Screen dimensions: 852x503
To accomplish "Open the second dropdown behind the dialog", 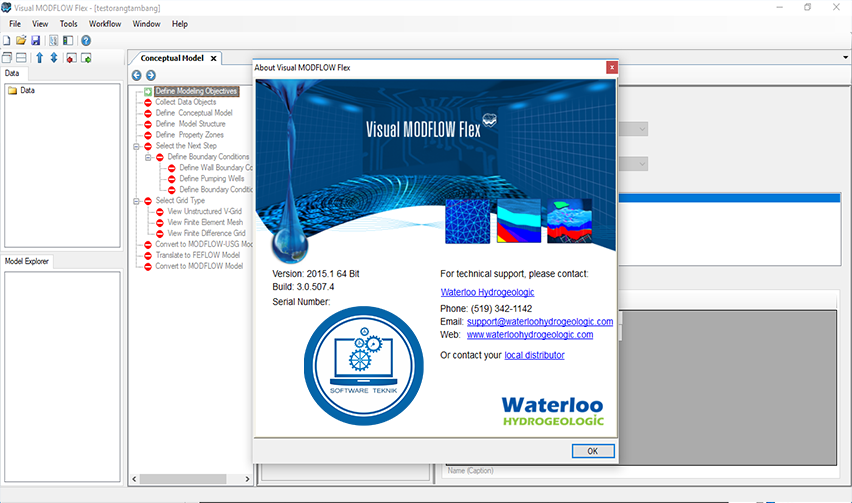I will pyautogui.click(x=642, y=164).
